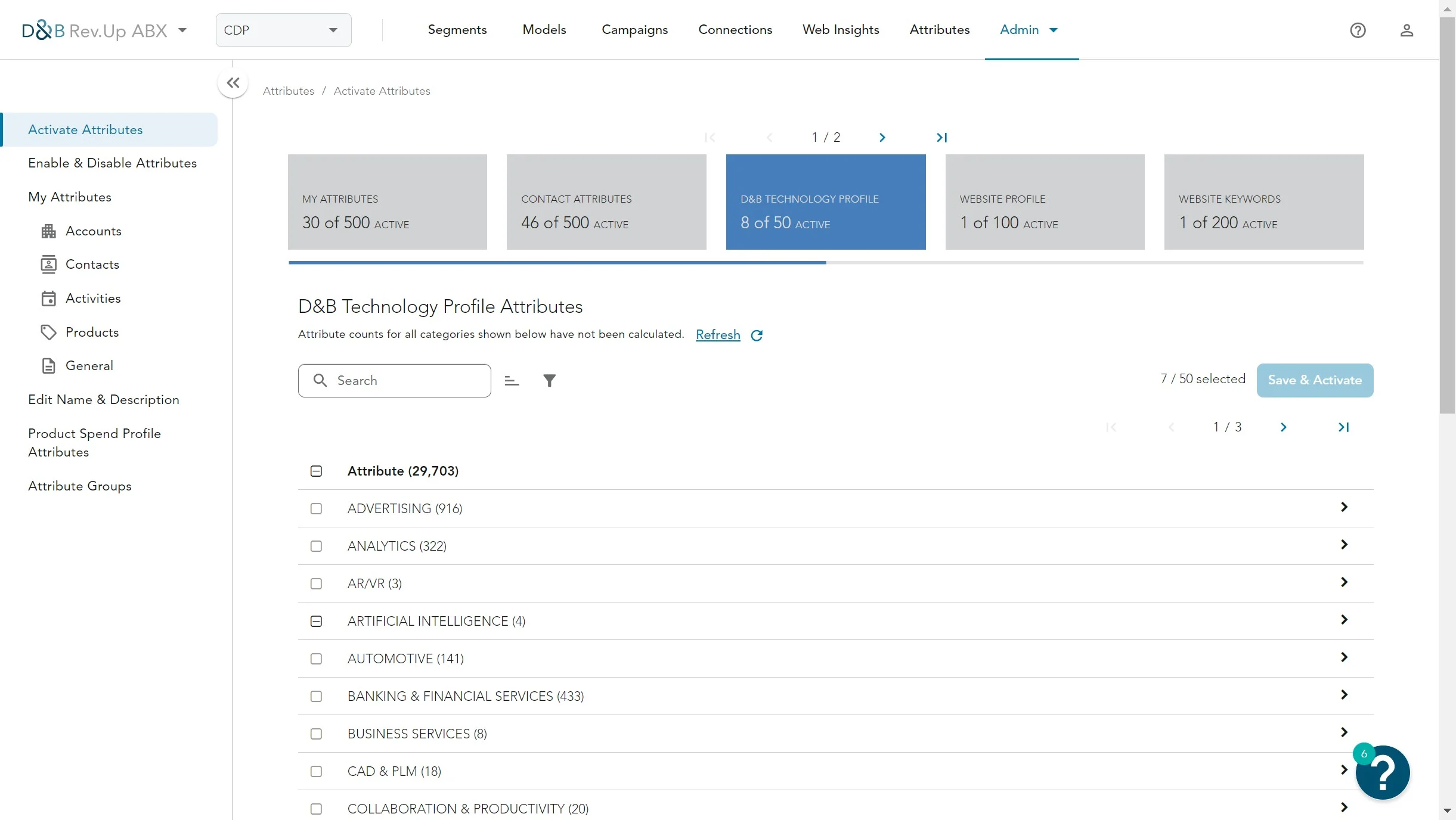This screenshot has height=820, width=1456.
Task: Select the My Attributes category card
Action: pos(388,202)
